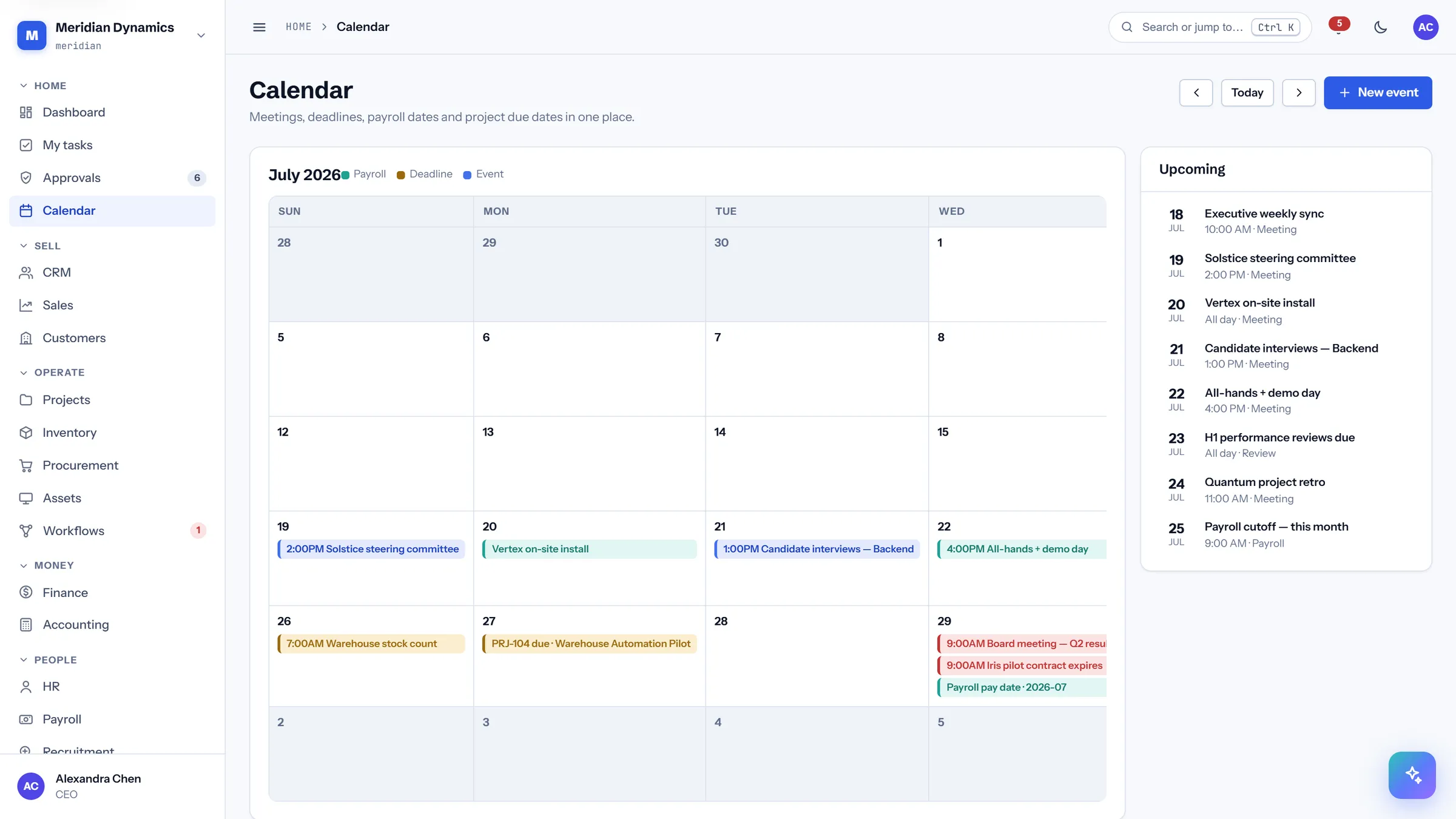Click the Accounting calculator icon
Screen dimensions: 1456x819
point(25,625)
